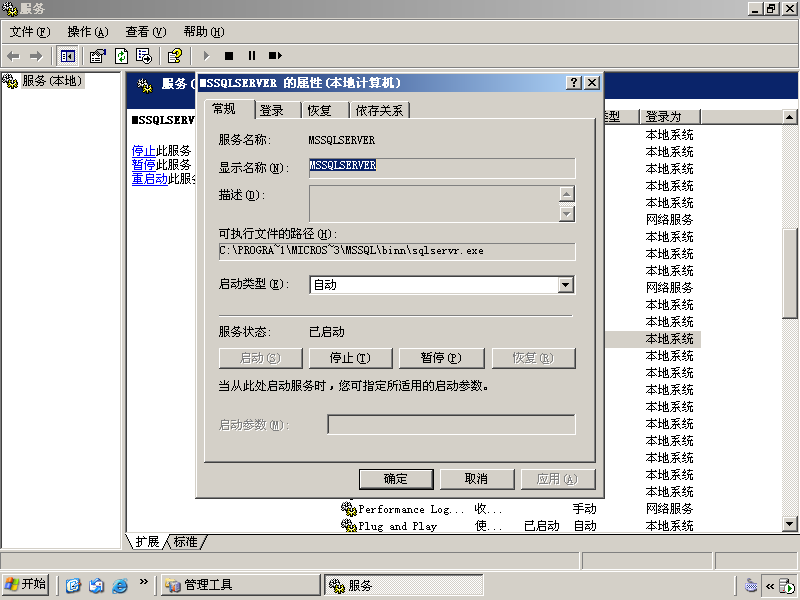
Task: Expand quick launch overflow chevron
Action: coord(143,582)
